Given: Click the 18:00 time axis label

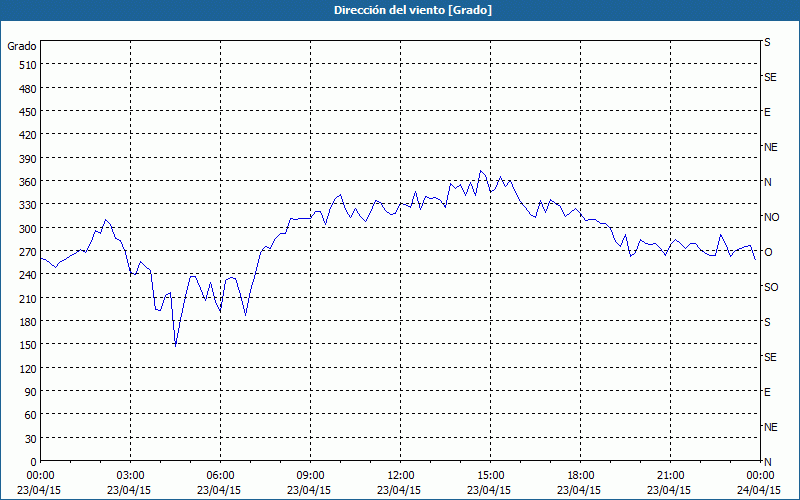Looking at the screenshot, I should pos(580,476).
